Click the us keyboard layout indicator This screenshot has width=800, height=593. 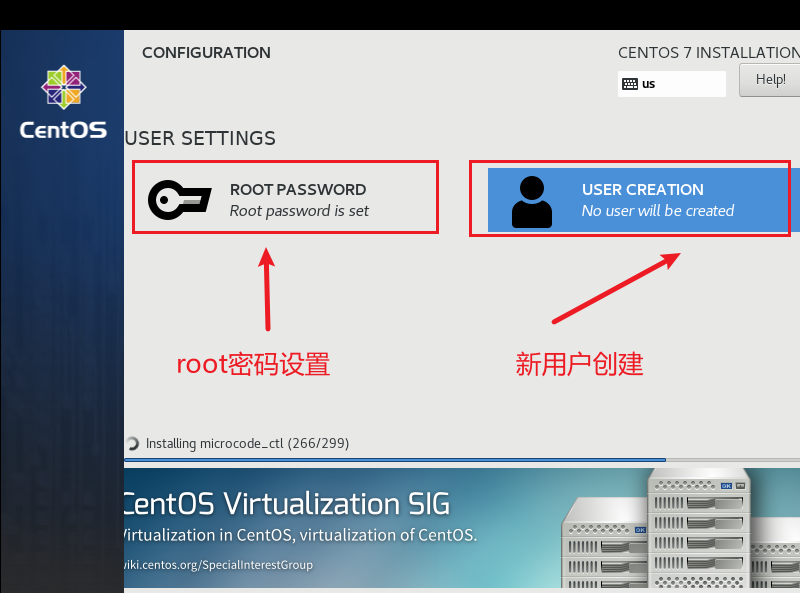pyautogui.click(x=671, y=84)
